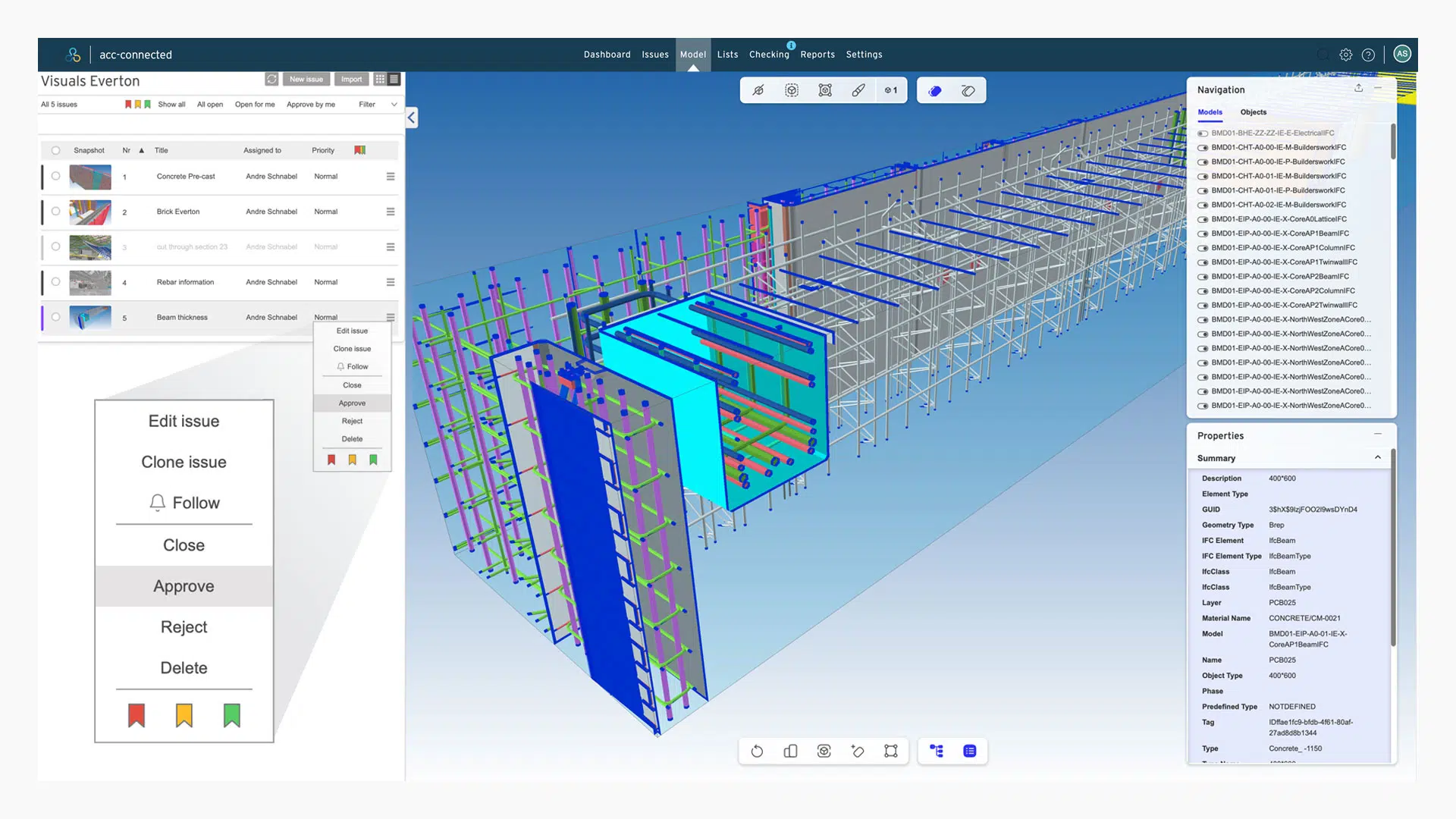Switch issue list to grid view icon
This screenshot has width=1456, height=819.
coord(380,79)
